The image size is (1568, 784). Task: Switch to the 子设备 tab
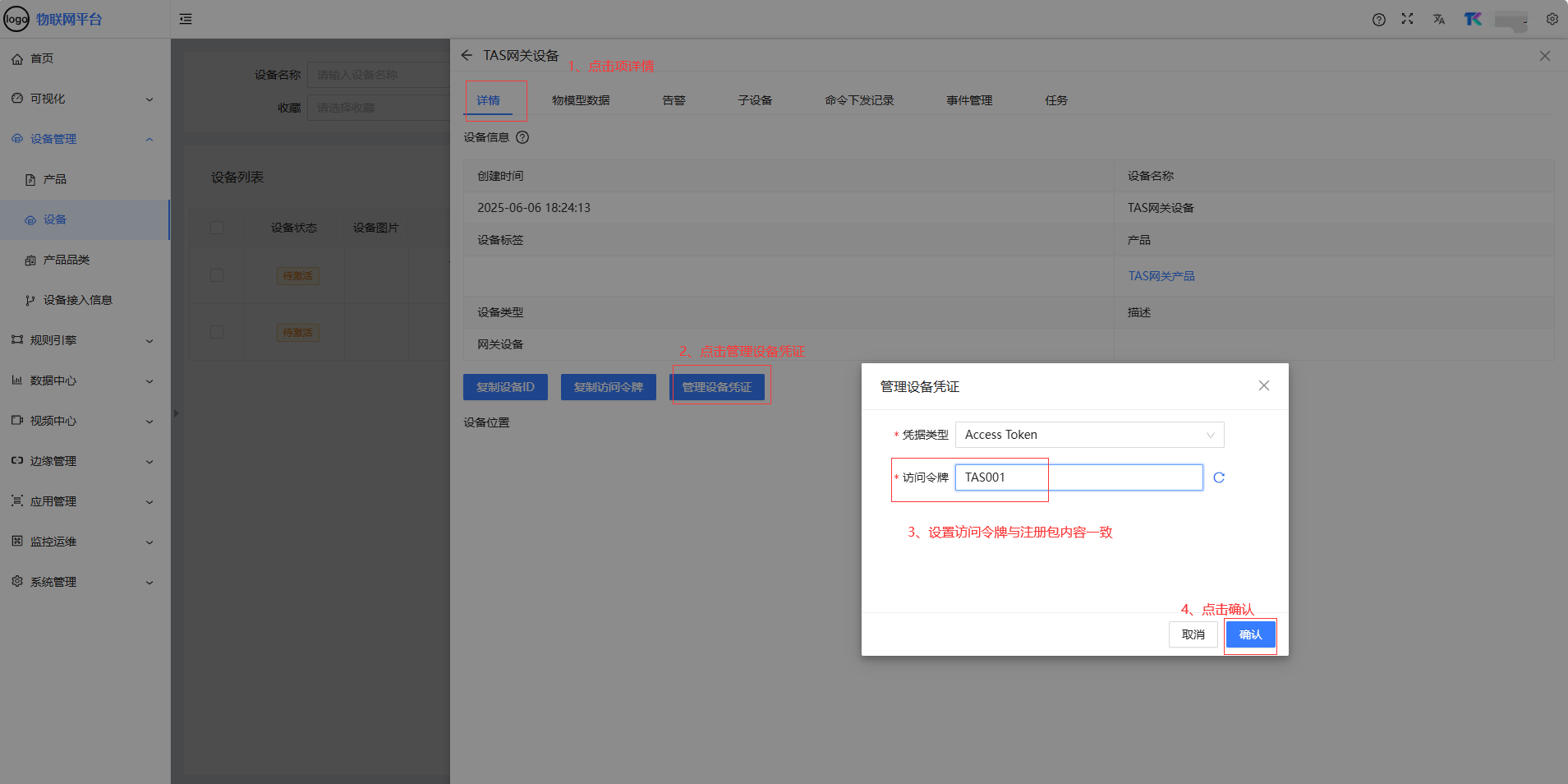(755, 100)
